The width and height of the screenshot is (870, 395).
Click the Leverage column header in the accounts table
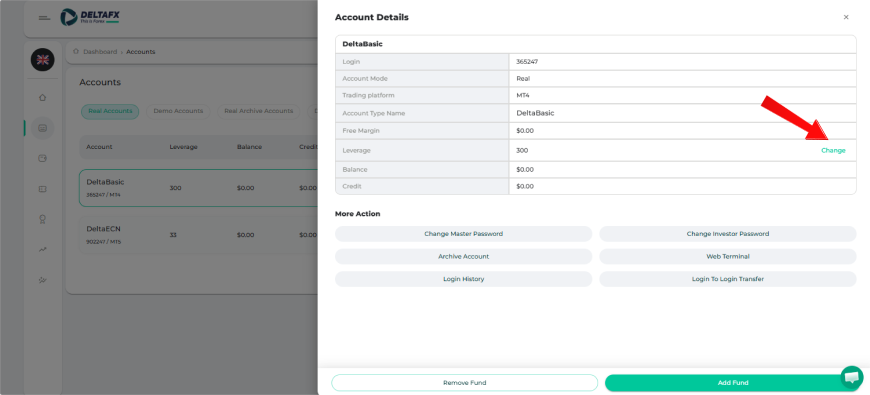184,147
